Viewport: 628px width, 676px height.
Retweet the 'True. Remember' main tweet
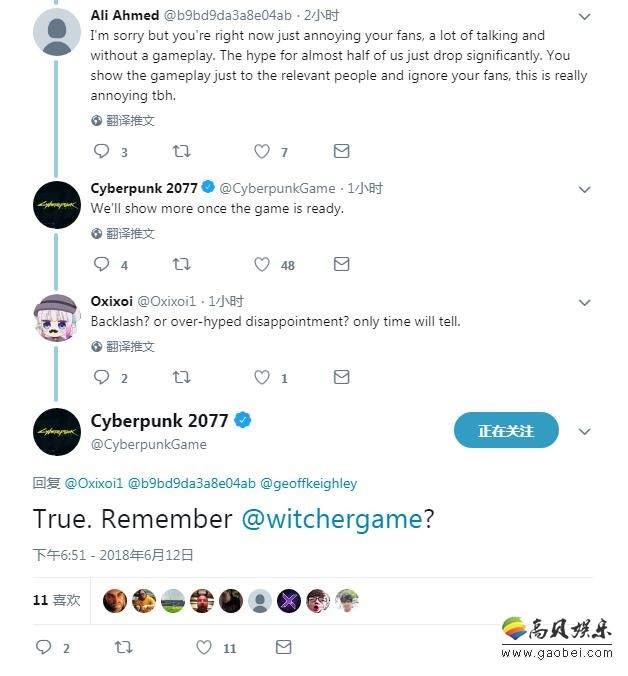123,647
